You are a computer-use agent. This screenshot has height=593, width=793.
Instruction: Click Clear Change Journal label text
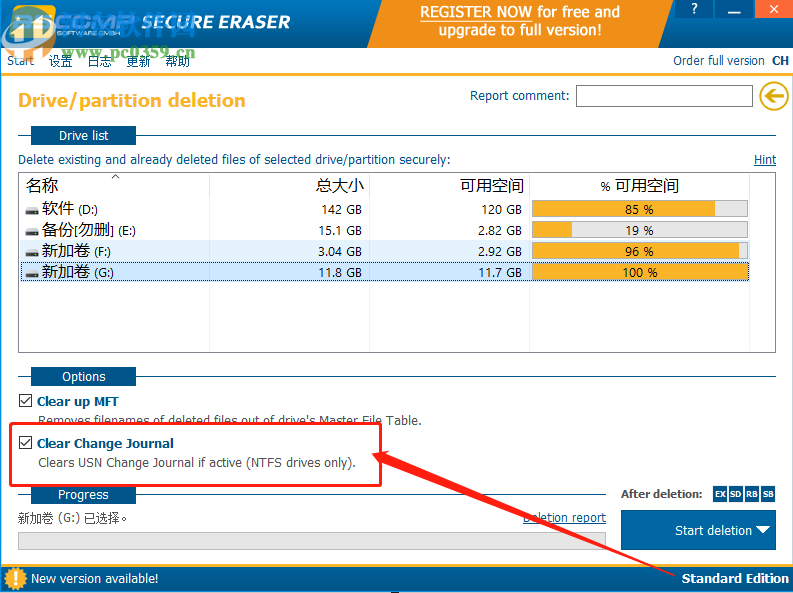pos(105,443)
